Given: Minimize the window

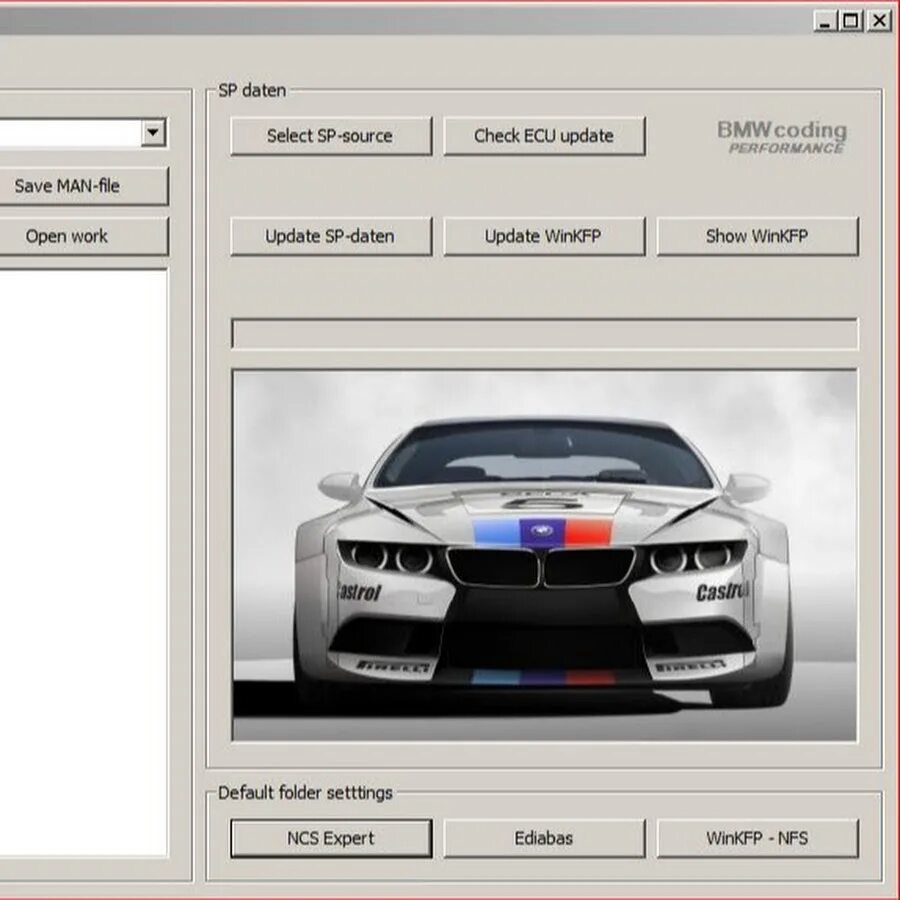Looking at the screenshot, I should pyautogui.click(x=825, y=22).
